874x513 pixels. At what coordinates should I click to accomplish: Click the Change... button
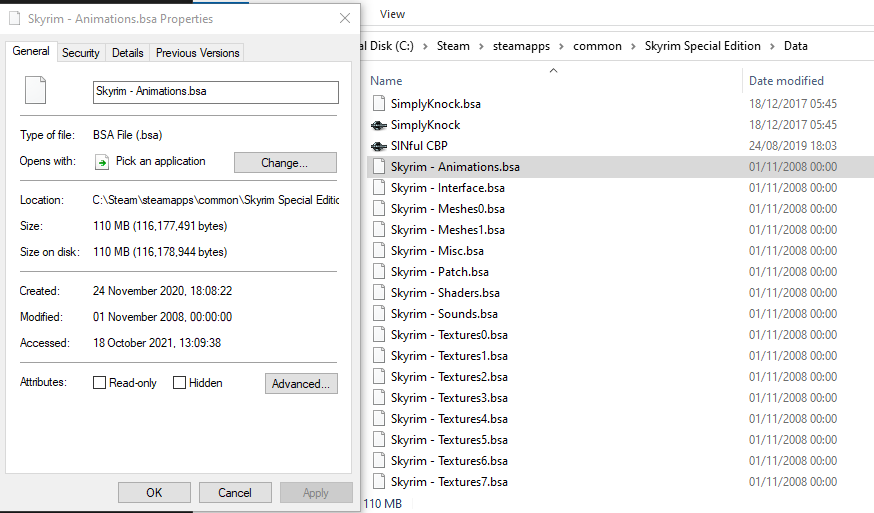(x=285, y=163)
